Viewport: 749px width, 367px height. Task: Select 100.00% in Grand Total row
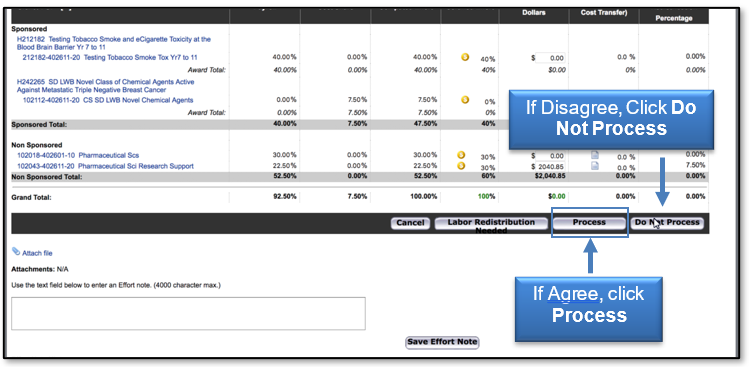(x=423, y=197)
